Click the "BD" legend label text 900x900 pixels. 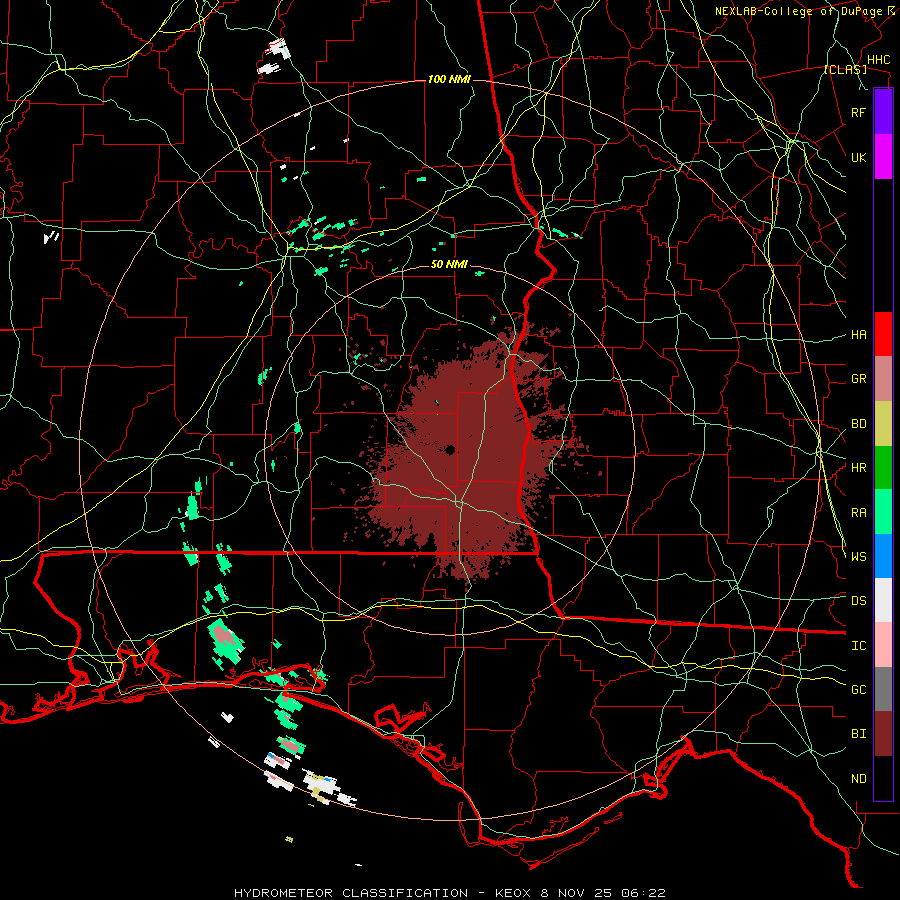[858, 424]
